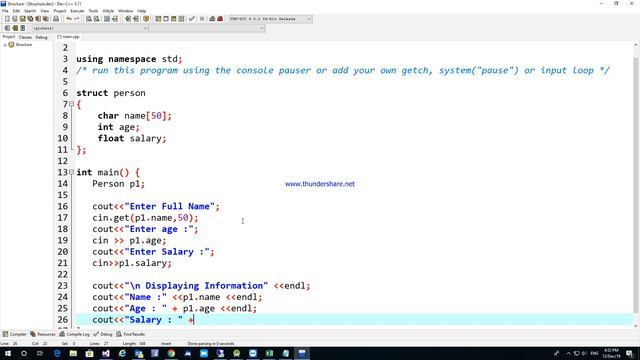Click the Delete Profiling Information red icon

pyautogui.click(x=220, y=19)
